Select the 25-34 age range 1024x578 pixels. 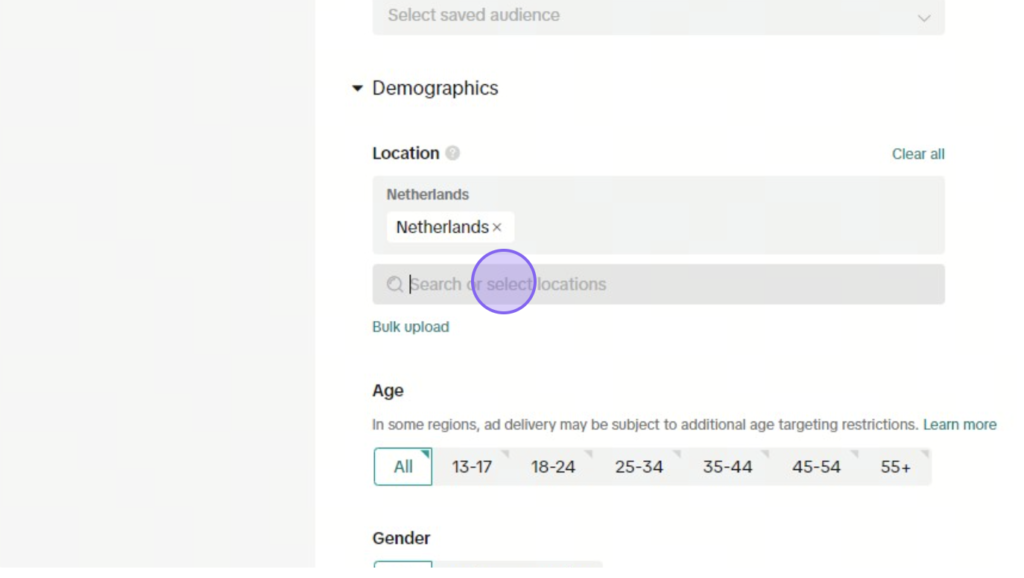pyautogui.click(x=639, y=466)
